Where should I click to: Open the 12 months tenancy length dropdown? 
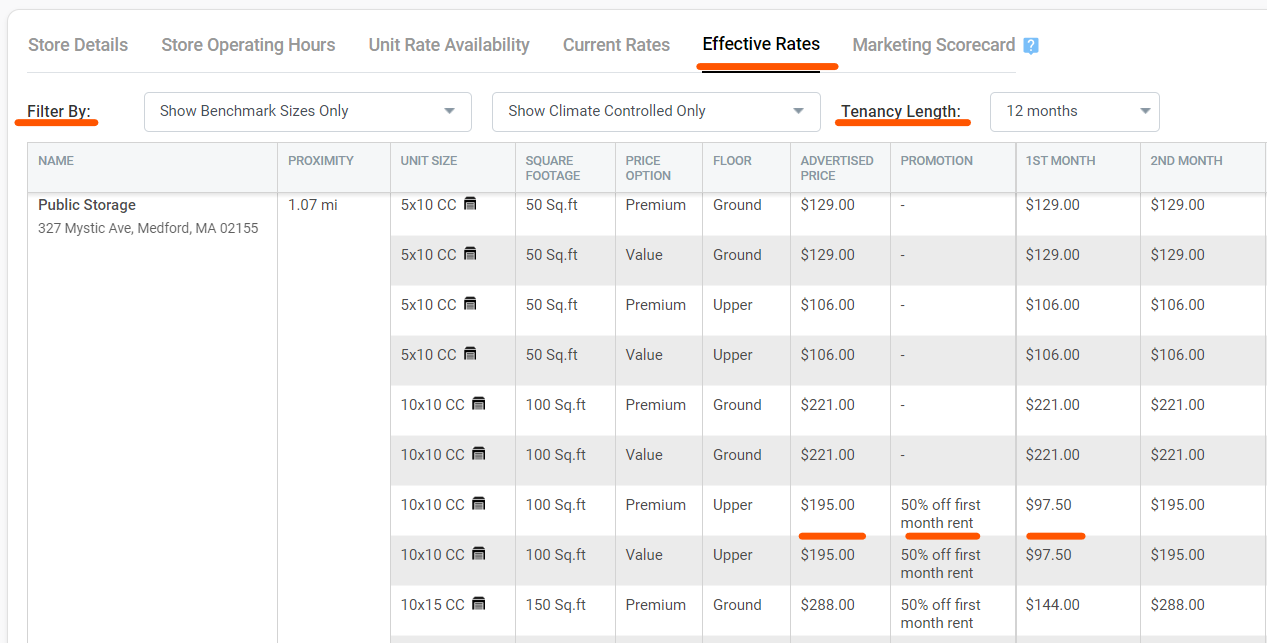(1075, 111)
